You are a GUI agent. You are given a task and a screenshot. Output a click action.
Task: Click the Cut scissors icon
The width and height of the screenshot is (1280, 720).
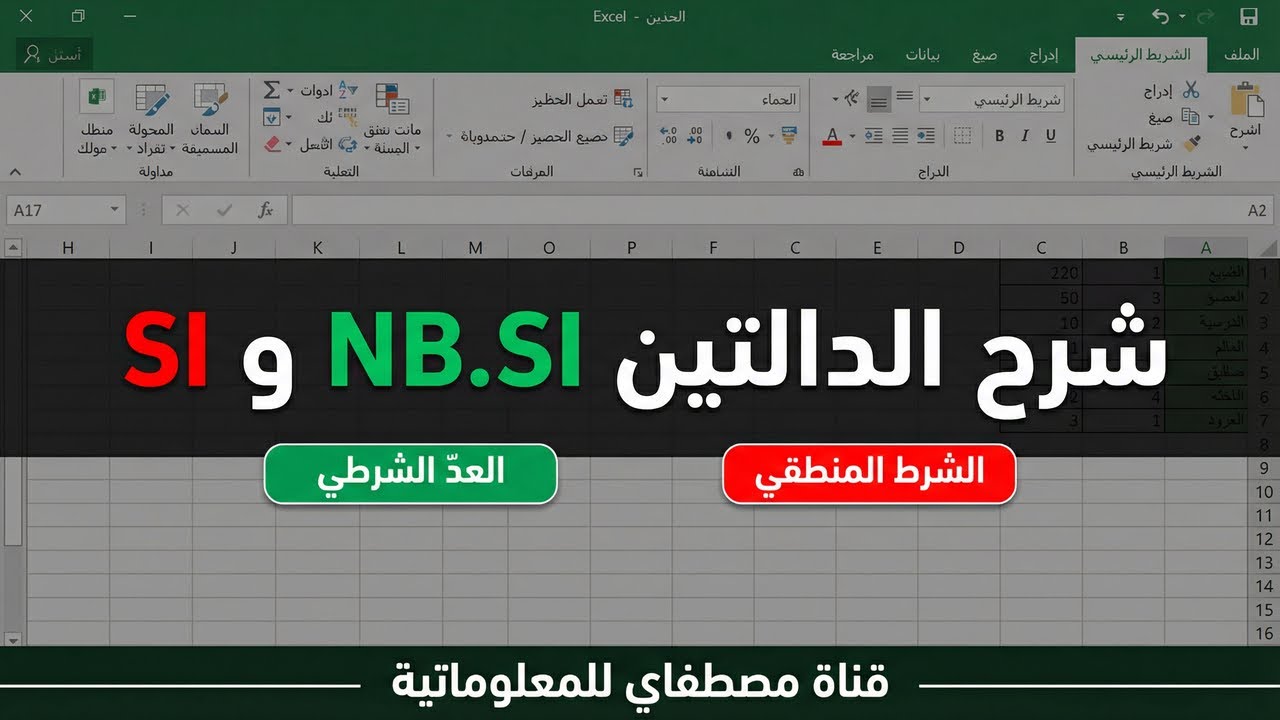click(x=1190, y=90)
